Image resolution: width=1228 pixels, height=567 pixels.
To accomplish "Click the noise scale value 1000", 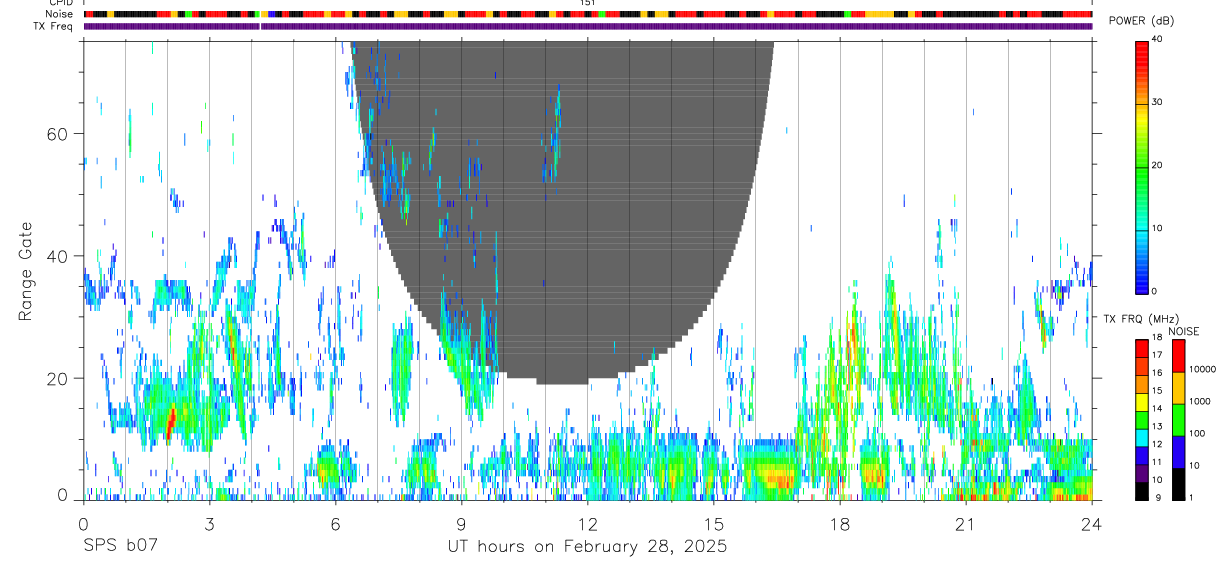I will pyautogui.click(x=1200, y=401).
